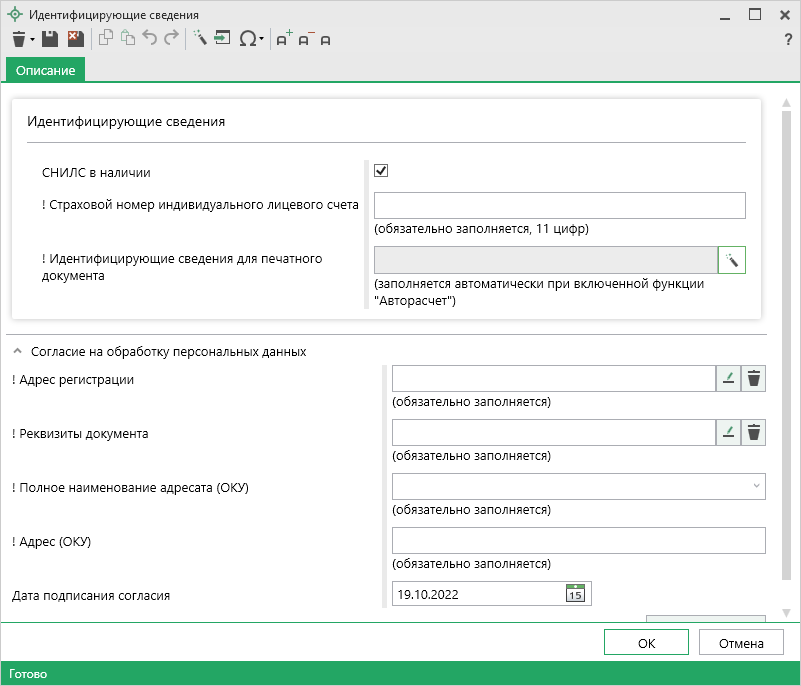Click the import arrow toolbar icon

(x=222, y=39)
